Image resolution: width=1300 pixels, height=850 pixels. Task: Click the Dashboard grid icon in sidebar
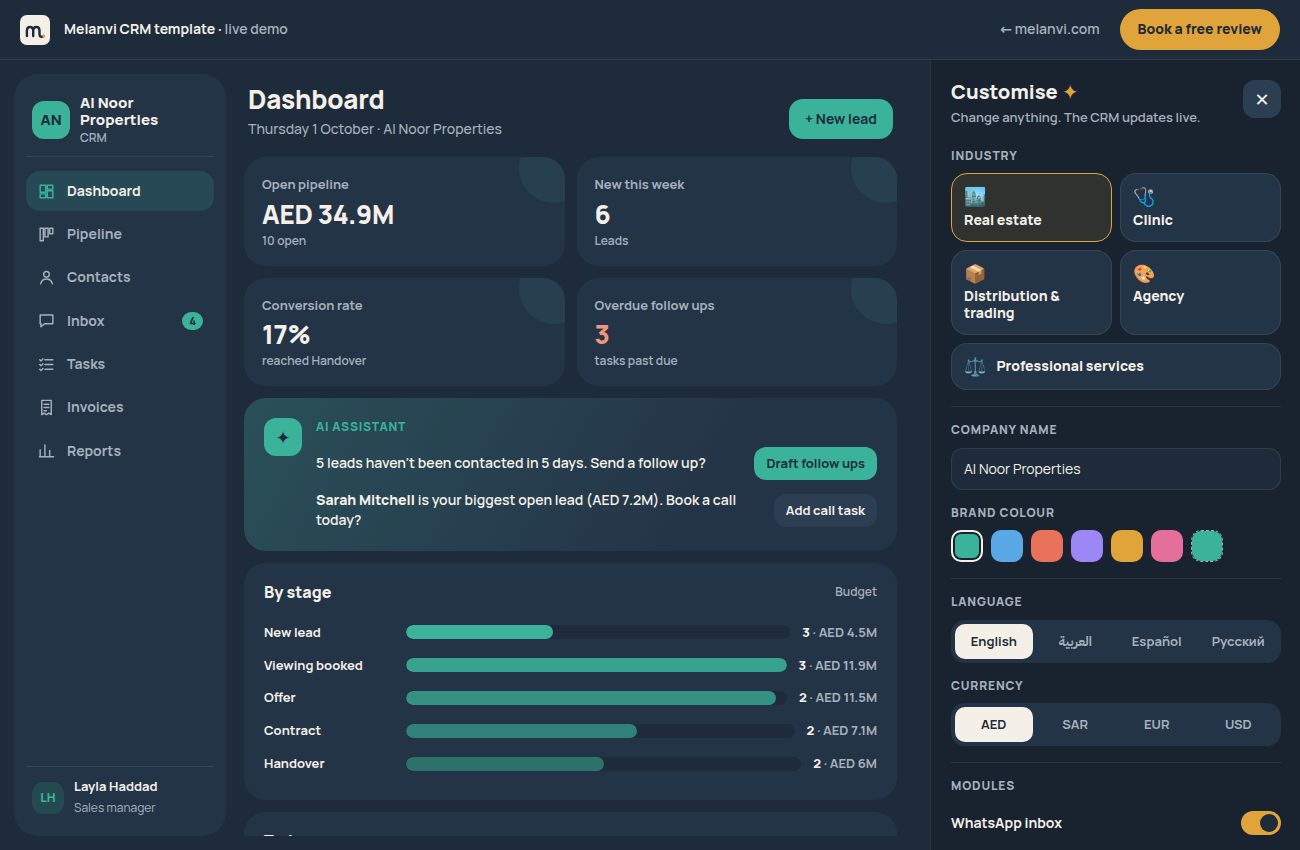(46, 191)
